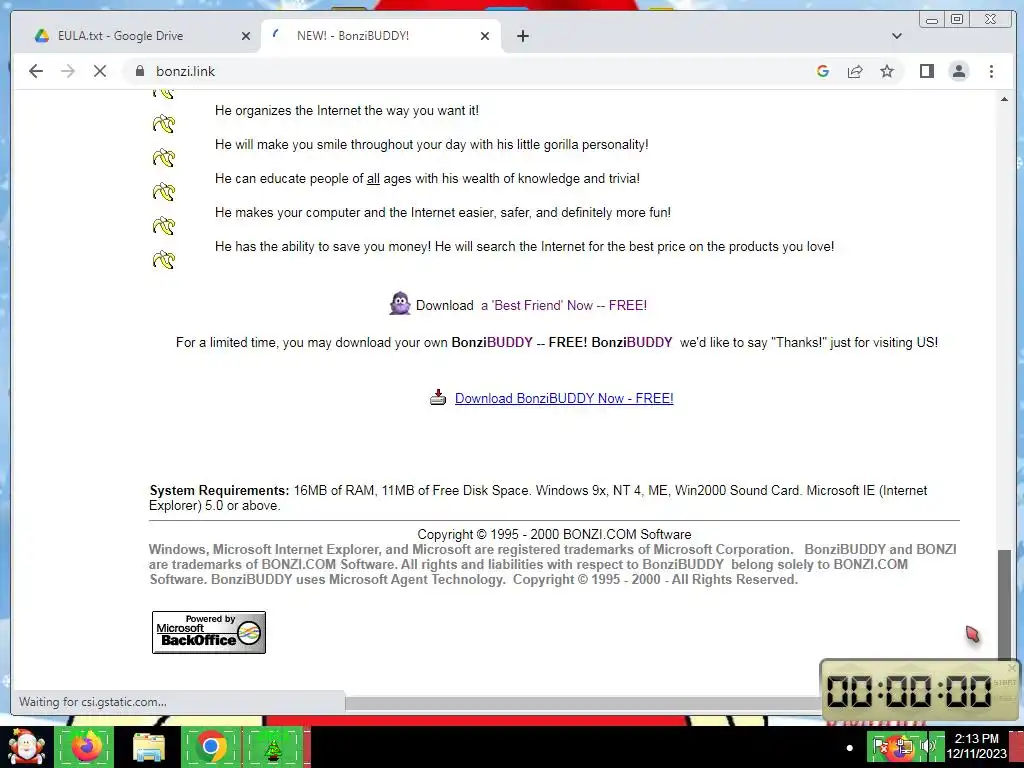Bookmark this page with the star icon
The width and height of the screenshot is (1024, 768).
tap(887, 71)
